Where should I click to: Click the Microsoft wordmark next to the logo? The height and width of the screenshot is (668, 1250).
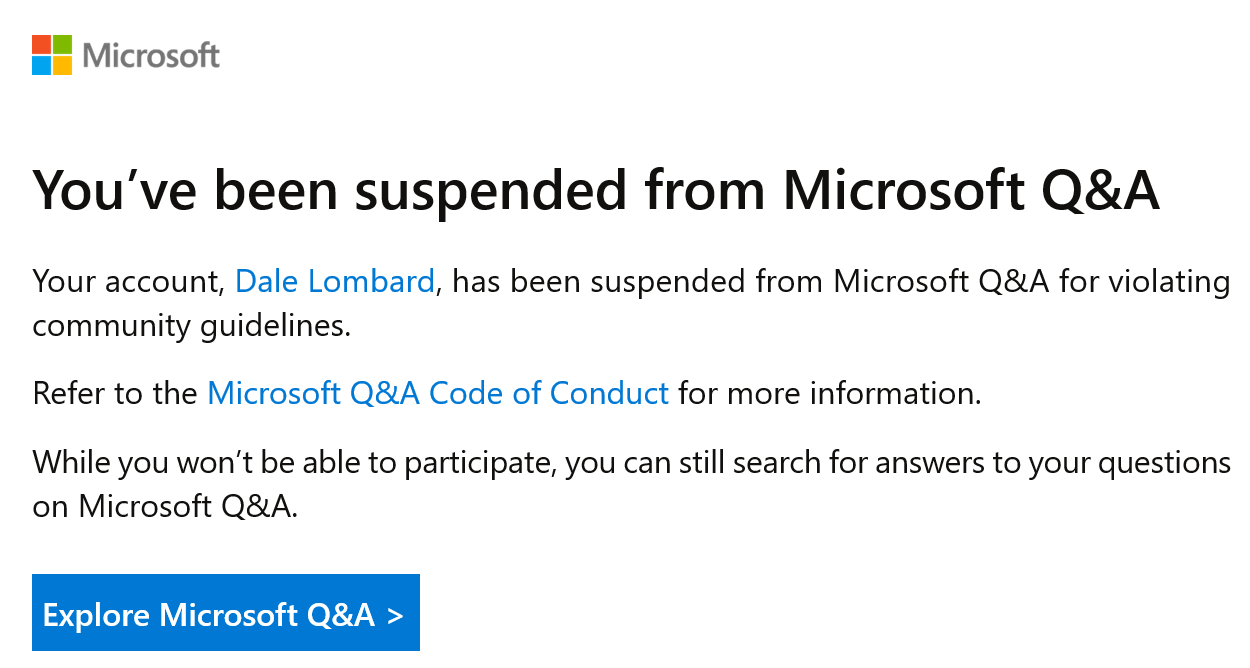[x=150, y=56]
